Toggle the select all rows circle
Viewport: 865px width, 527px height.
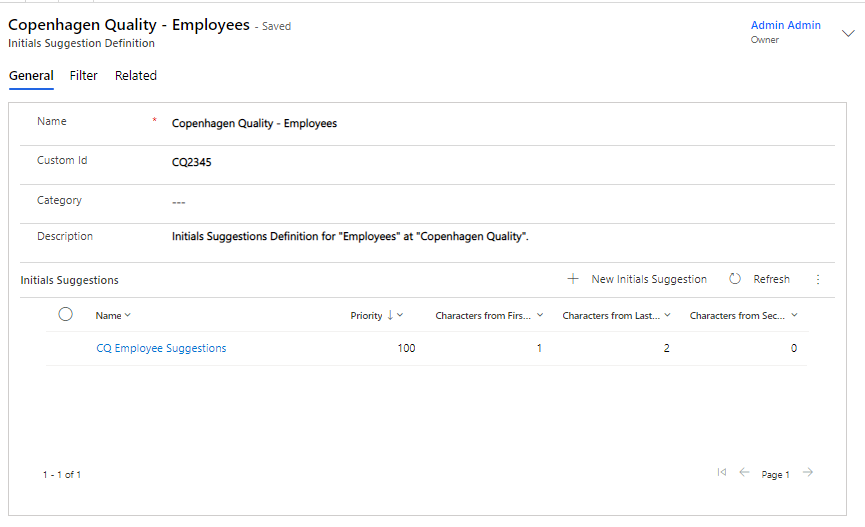tap(66, 315)
